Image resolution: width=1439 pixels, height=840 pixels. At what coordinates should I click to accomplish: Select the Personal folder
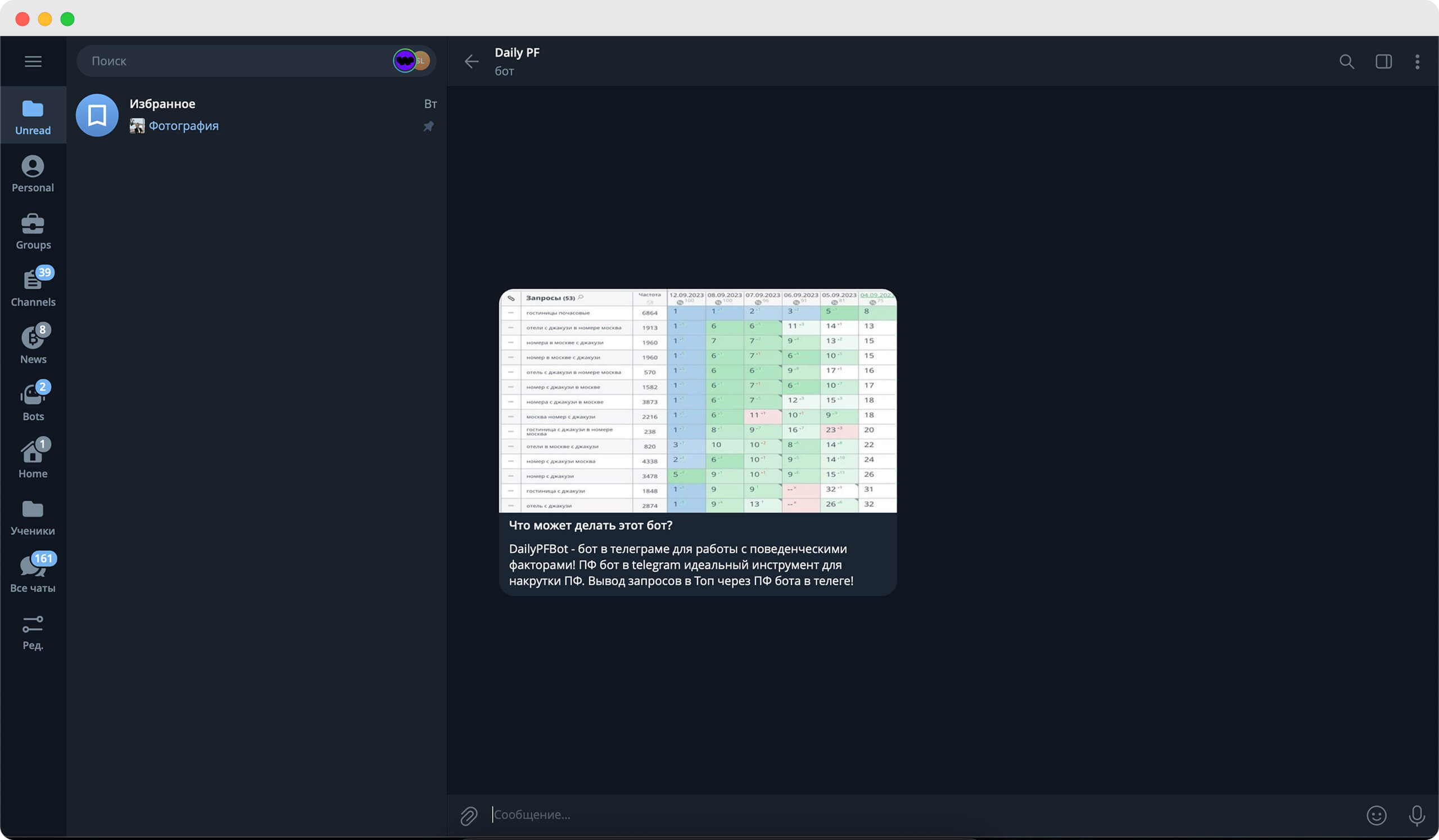pyautogui.click(x=33, y=174)
